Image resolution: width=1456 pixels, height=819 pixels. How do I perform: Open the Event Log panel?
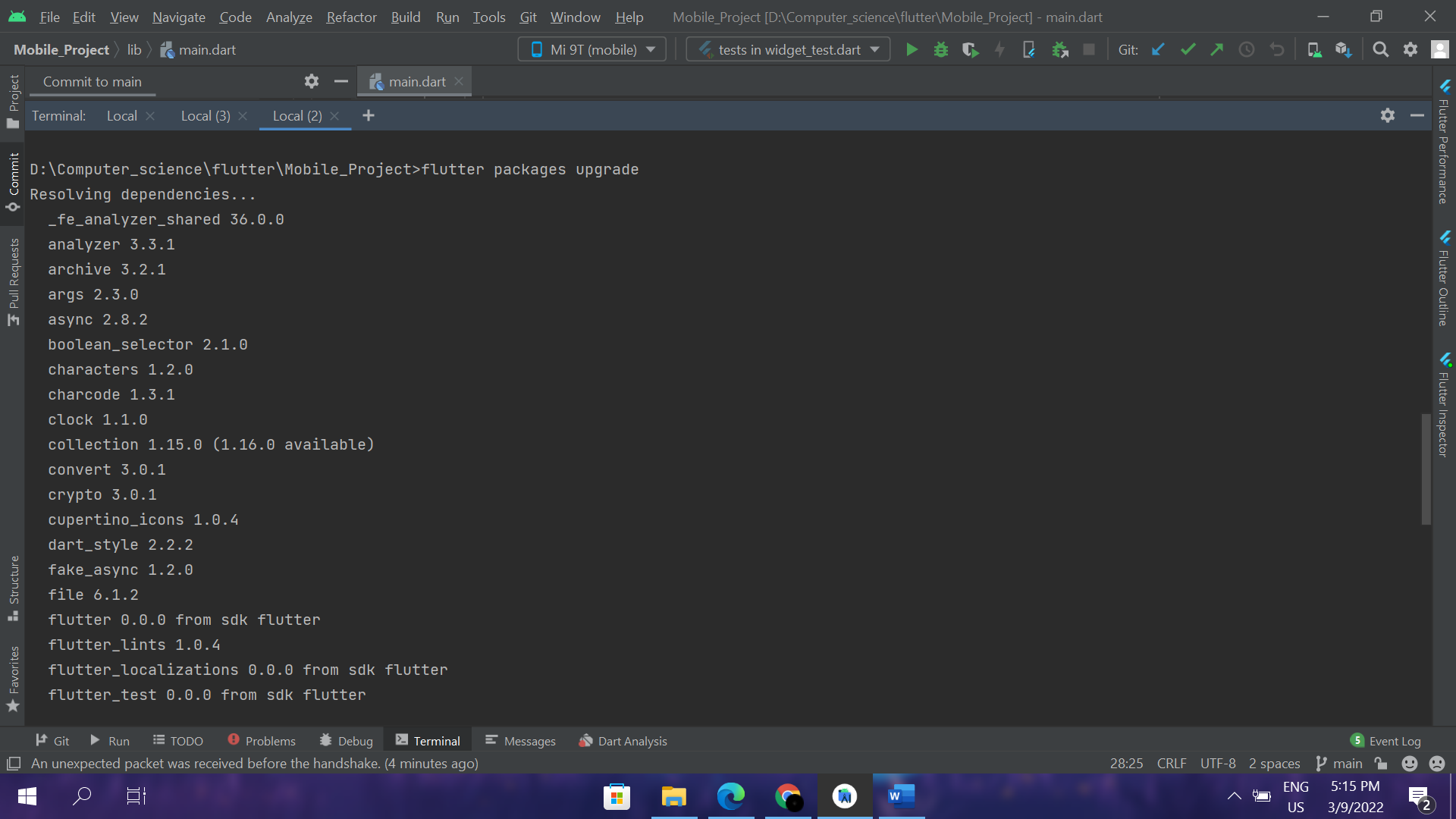1385,741
